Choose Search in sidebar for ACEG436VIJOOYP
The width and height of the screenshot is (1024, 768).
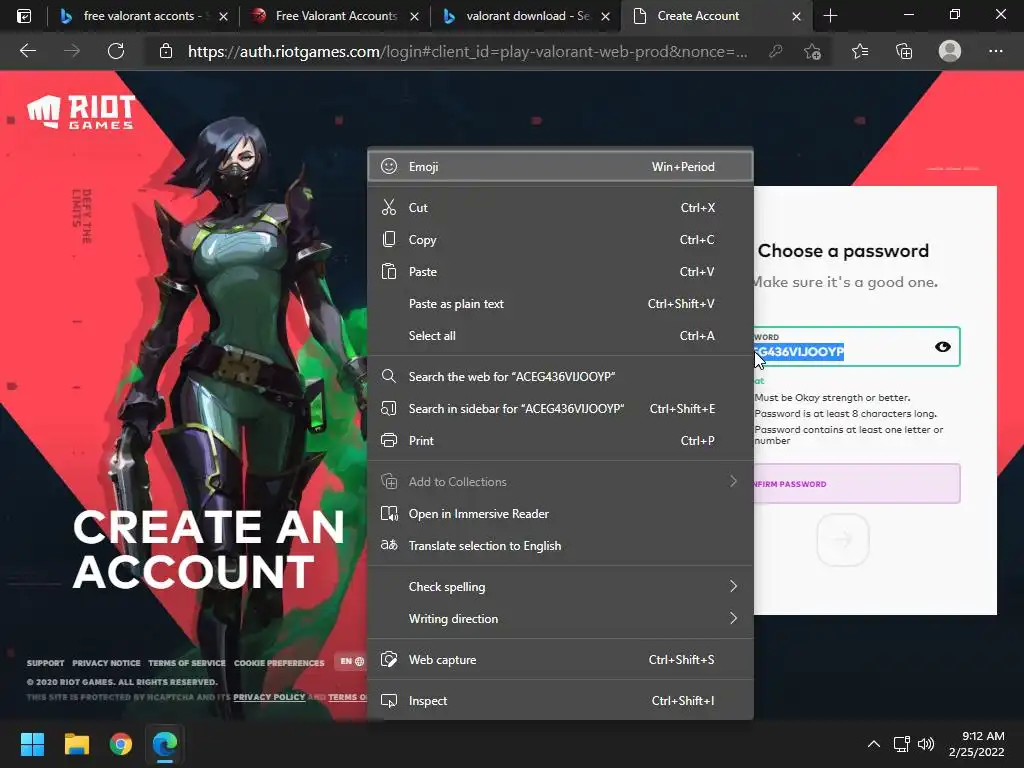(560, 409)
